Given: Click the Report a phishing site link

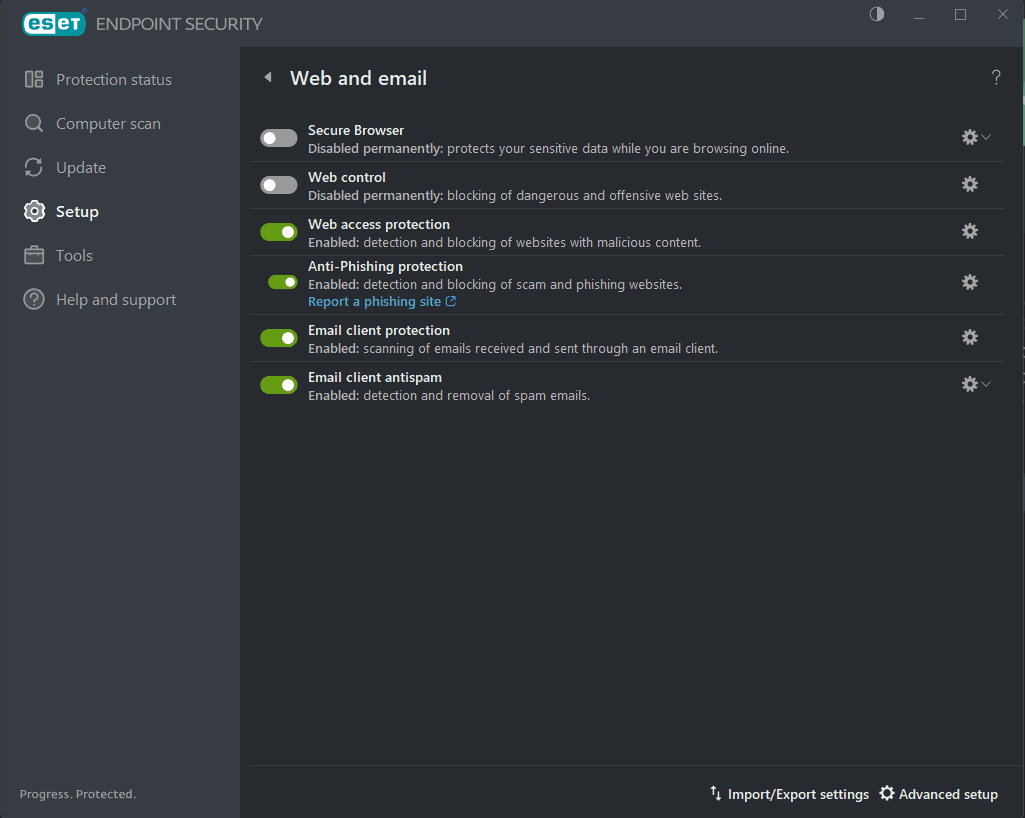Looking at the screenshot, I should (x=375, y=301).
